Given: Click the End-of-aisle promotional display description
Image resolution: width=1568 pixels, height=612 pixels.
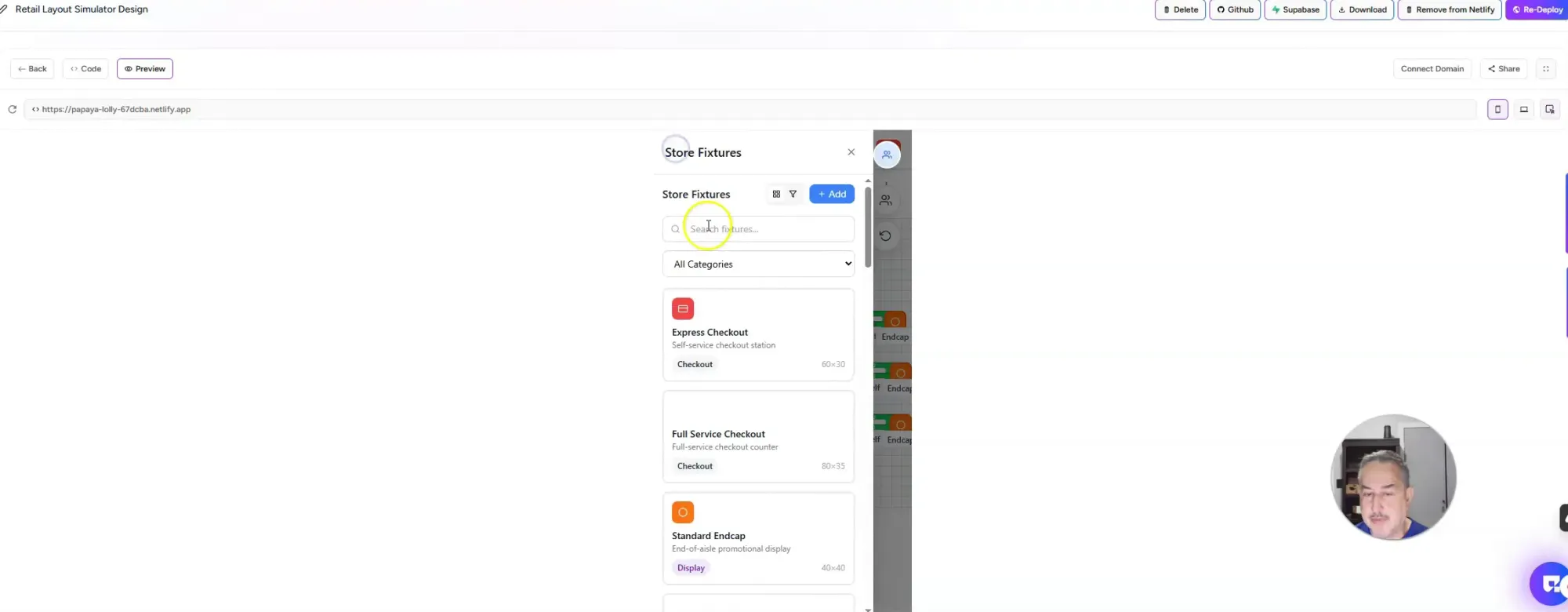Looking at the screenshot, I should [731, 549].
